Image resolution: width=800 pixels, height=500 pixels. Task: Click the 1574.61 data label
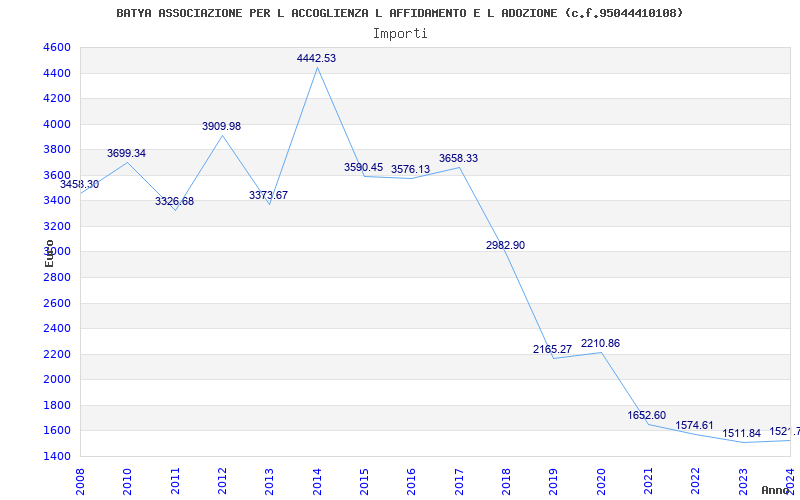point(694,425)
